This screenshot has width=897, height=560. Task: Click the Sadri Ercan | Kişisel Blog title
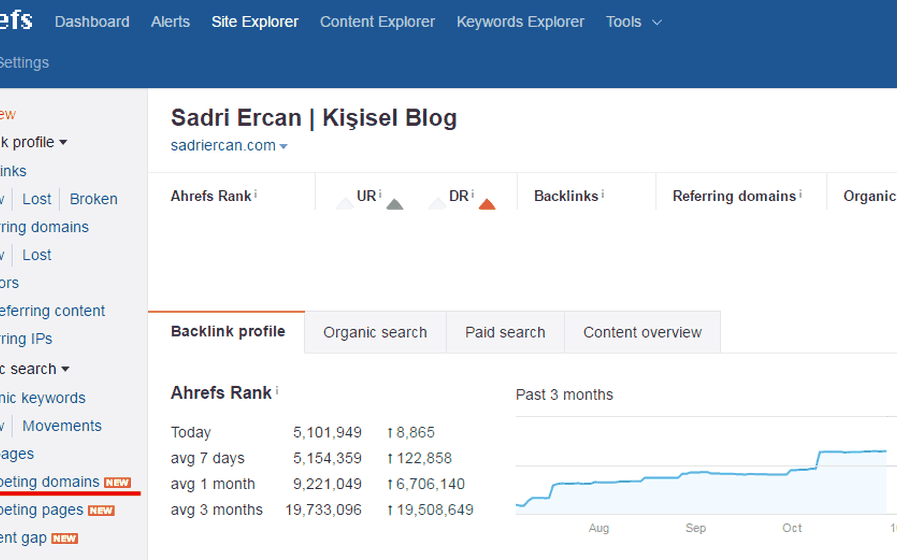[x=313, y=118]
